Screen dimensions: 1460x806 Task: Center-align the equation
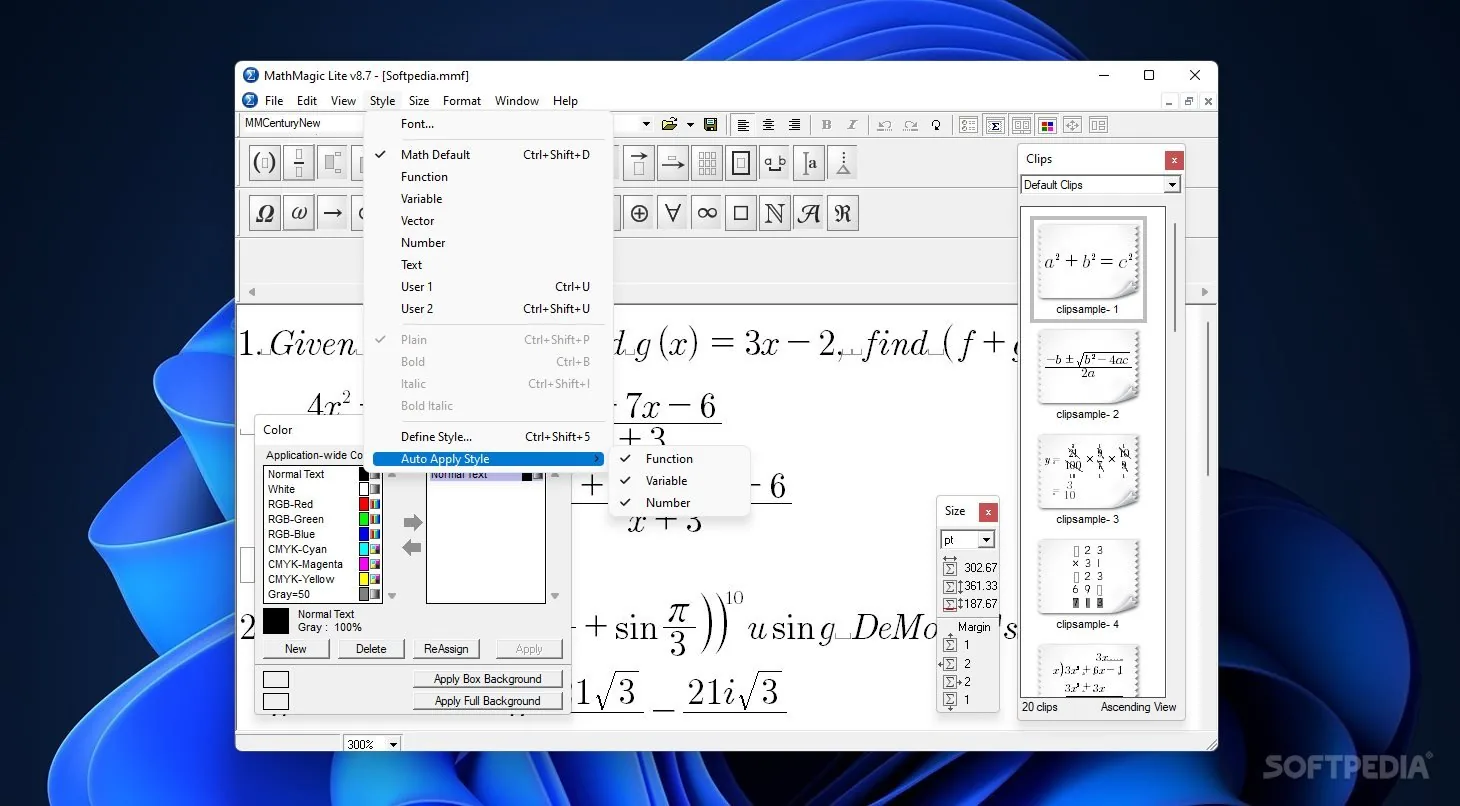click(x=768, y=125)
